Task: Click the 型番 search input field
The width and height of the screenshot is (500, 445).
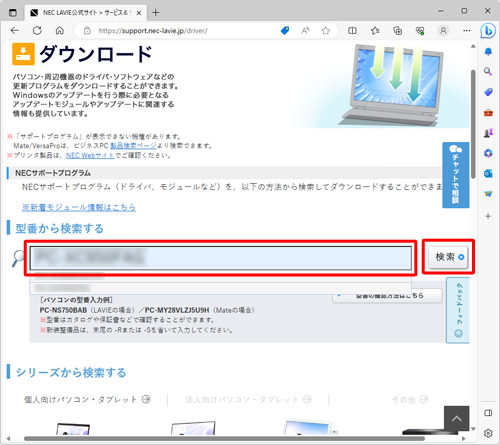Action: [220, 258]
